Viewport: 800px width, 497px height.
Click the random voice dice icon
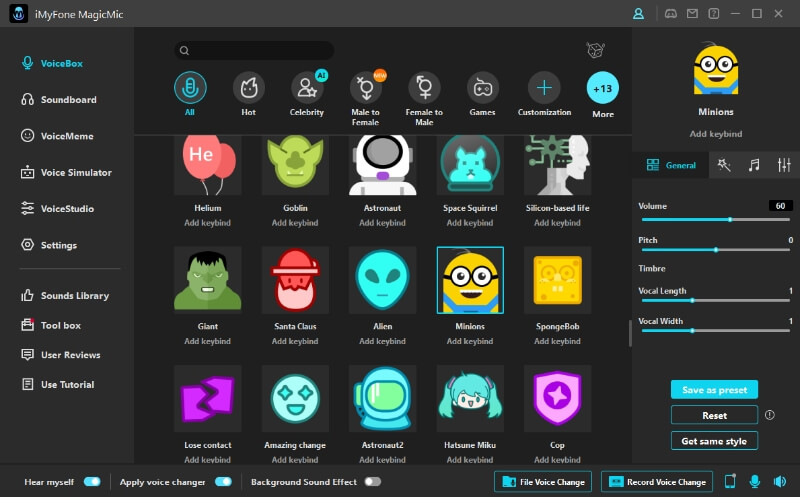point(595,50)
